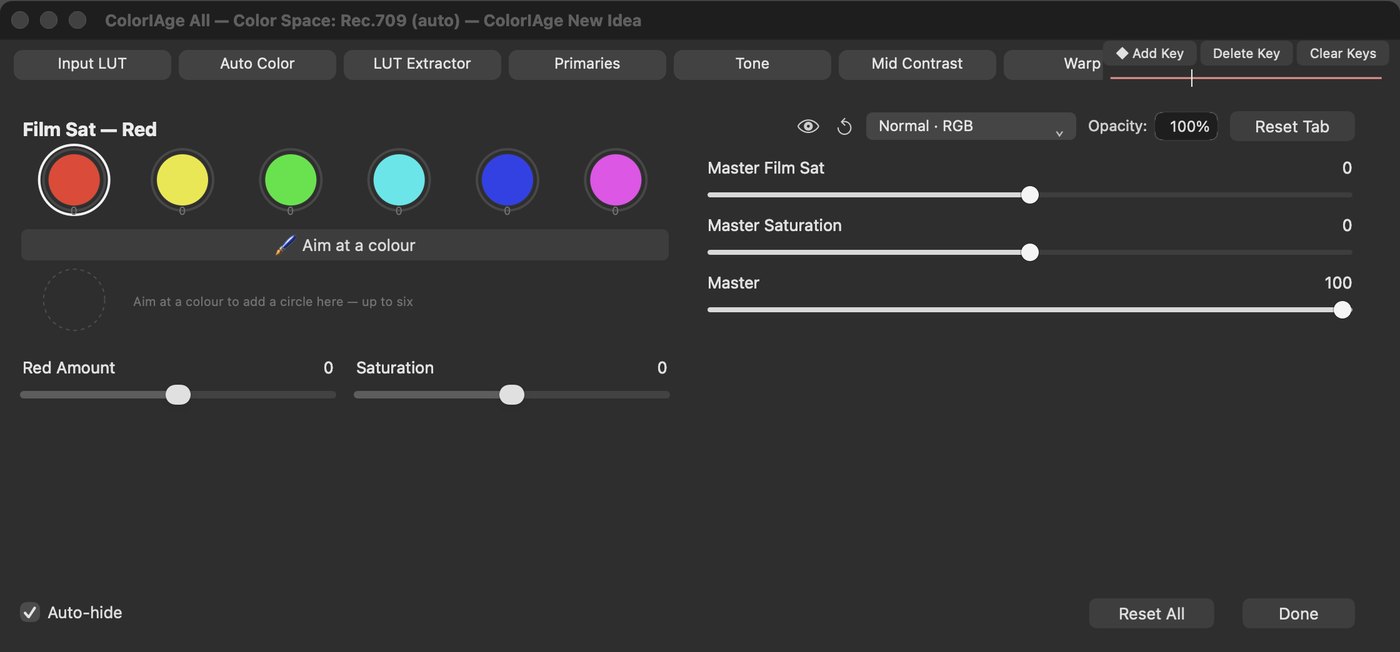The width and height of the screenshot is (1400, 652).
Task: Click the Done button
Action: click(1298, 613)
